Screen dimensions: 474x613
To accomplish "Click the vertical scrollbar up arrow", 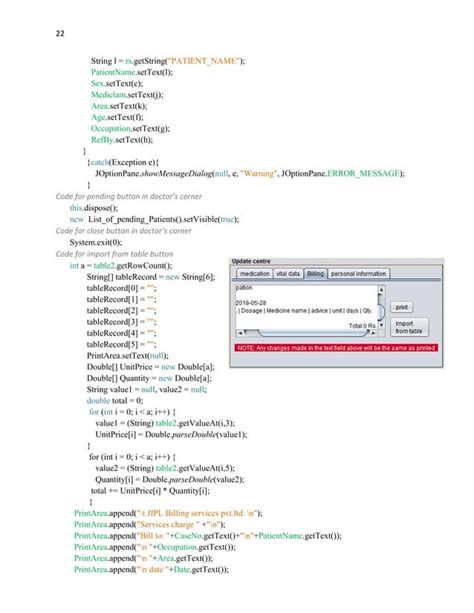I will click(381, 290).
